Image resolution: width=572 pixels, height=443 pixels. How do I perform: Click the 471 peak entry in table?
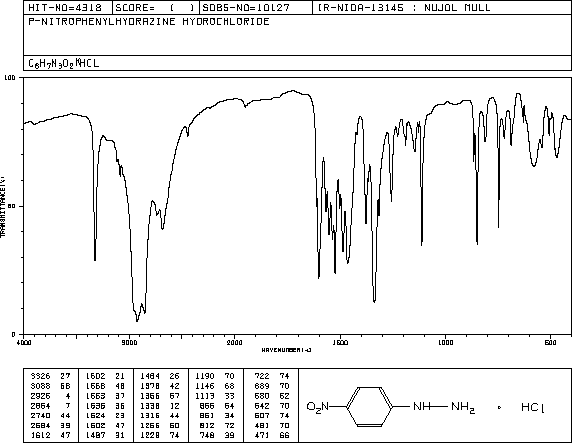pyautogui.click(x=272, y=435)
